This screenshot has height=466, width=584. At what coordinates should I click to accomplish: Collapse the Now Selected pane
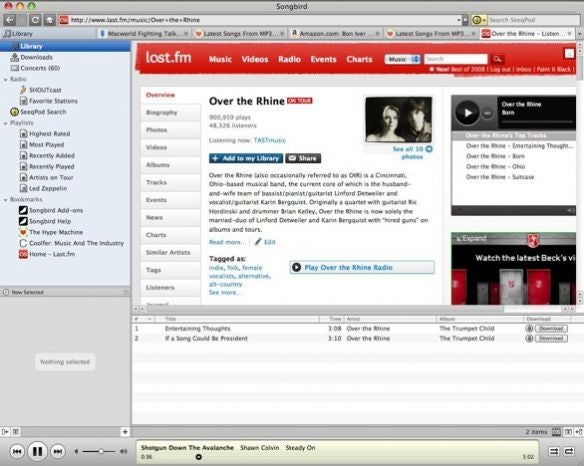coord(126,292)
